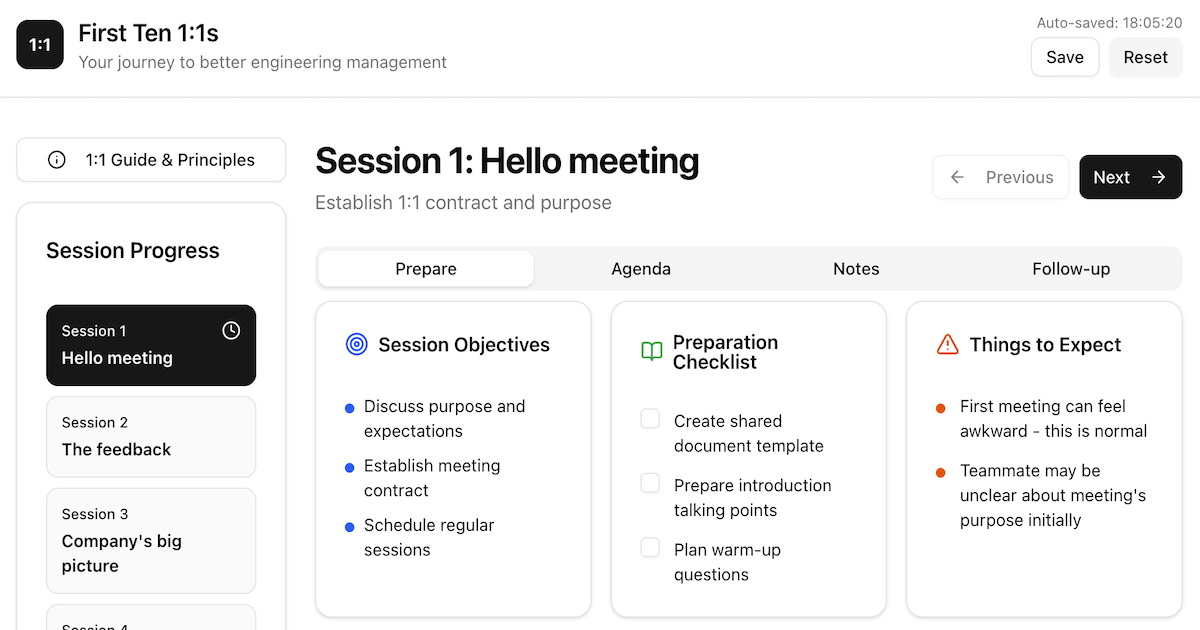Select the Prepare tab
The height and width of the screenshot is (630, 1200).
tap(426, 269)
